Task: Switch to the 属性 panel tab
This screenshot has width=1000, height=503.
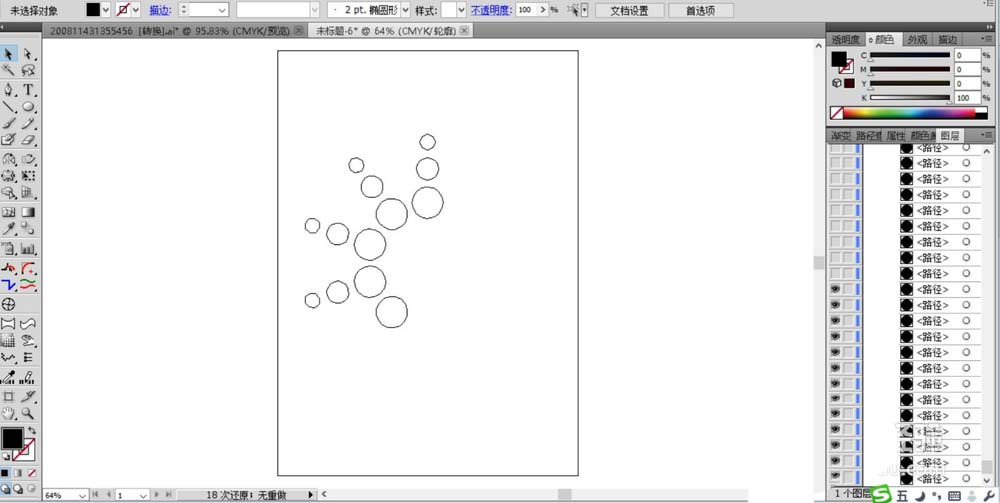Action: click(x=895, y=136)
